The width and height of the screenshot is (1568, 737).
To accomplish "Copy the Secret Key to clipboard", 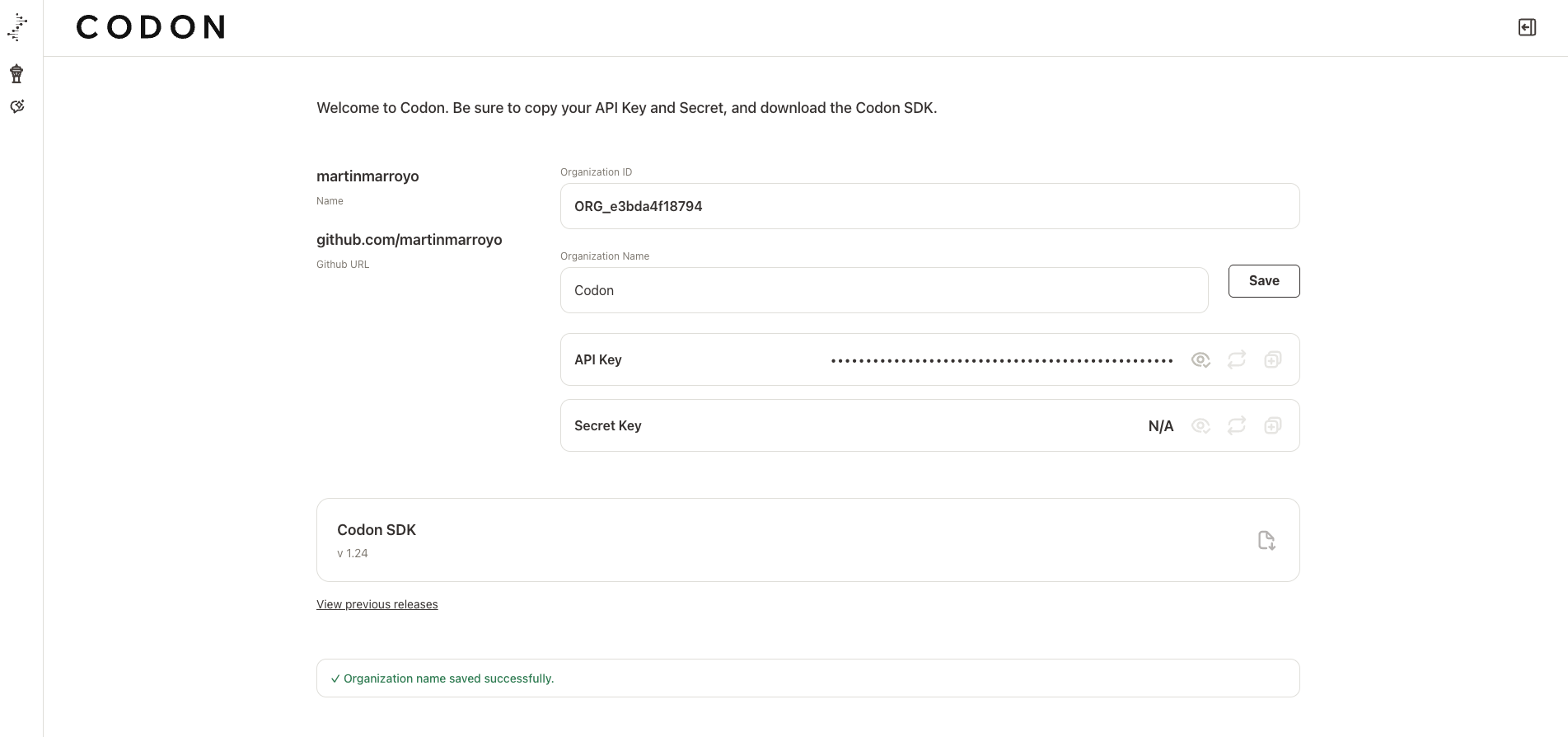I will pyautogui.click(x=1273, y=425).
